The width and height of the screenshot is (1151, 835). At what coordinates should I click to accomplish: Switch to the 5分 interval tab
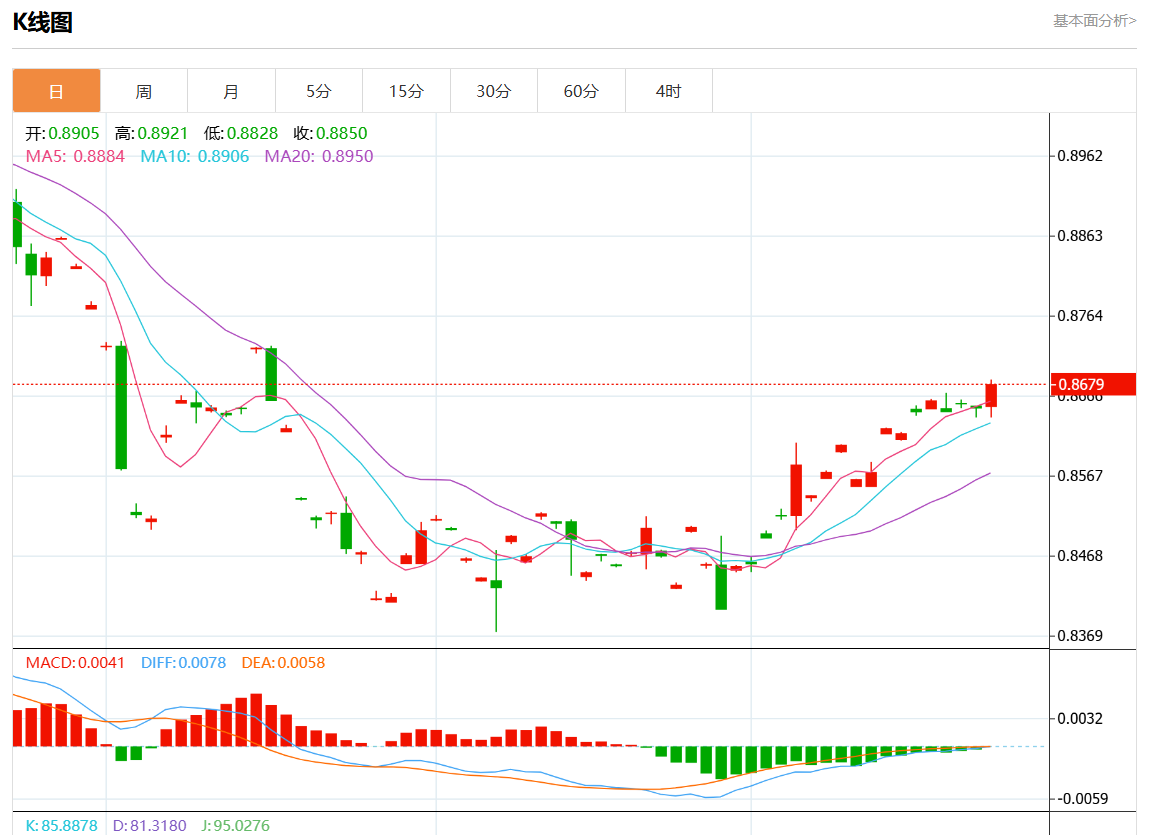[x=318, y=91]
